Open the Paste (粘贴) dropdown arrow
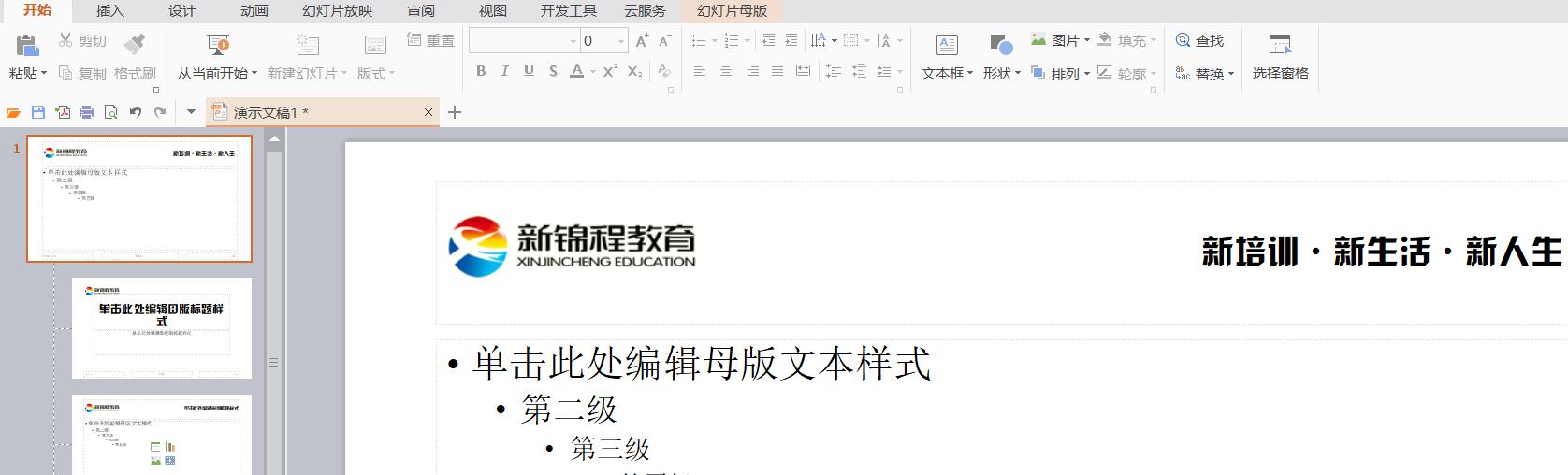Viewport: 1568px width, 475px height. pyautogui.click(x=43, y=74)
